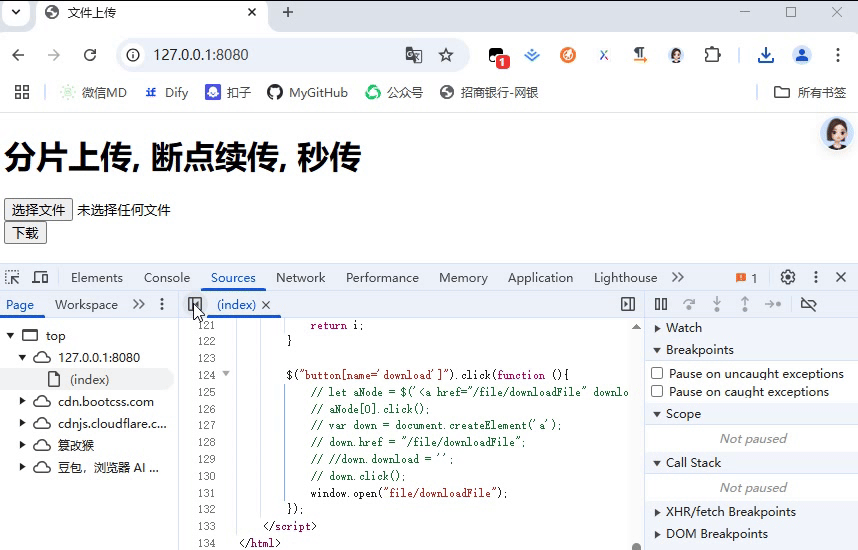858x550 pixels.
Task: Show more navigator tabs chevron
Action: [139, 304]
